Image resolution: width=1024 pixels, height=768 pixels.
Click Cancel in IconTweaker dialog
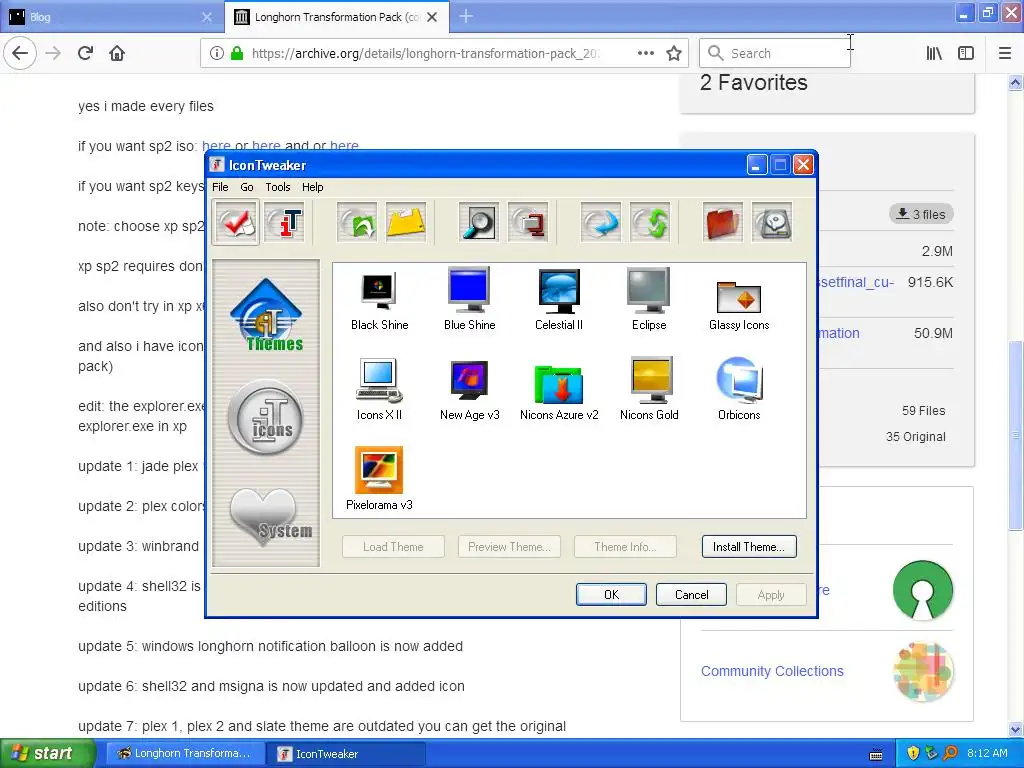[x=691, y=594]
